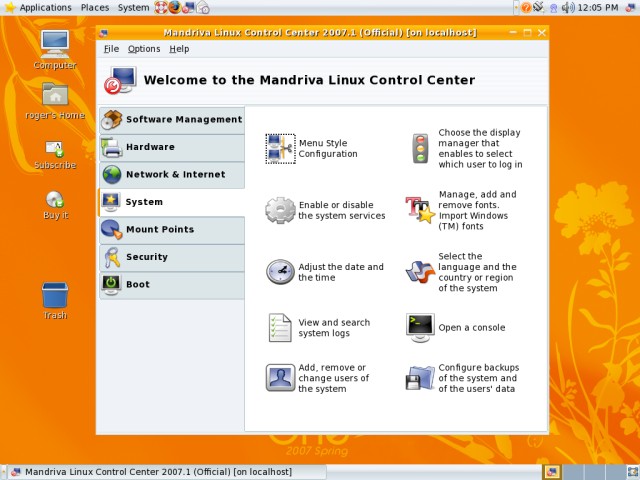Select the Hardware category

[172, 147]
